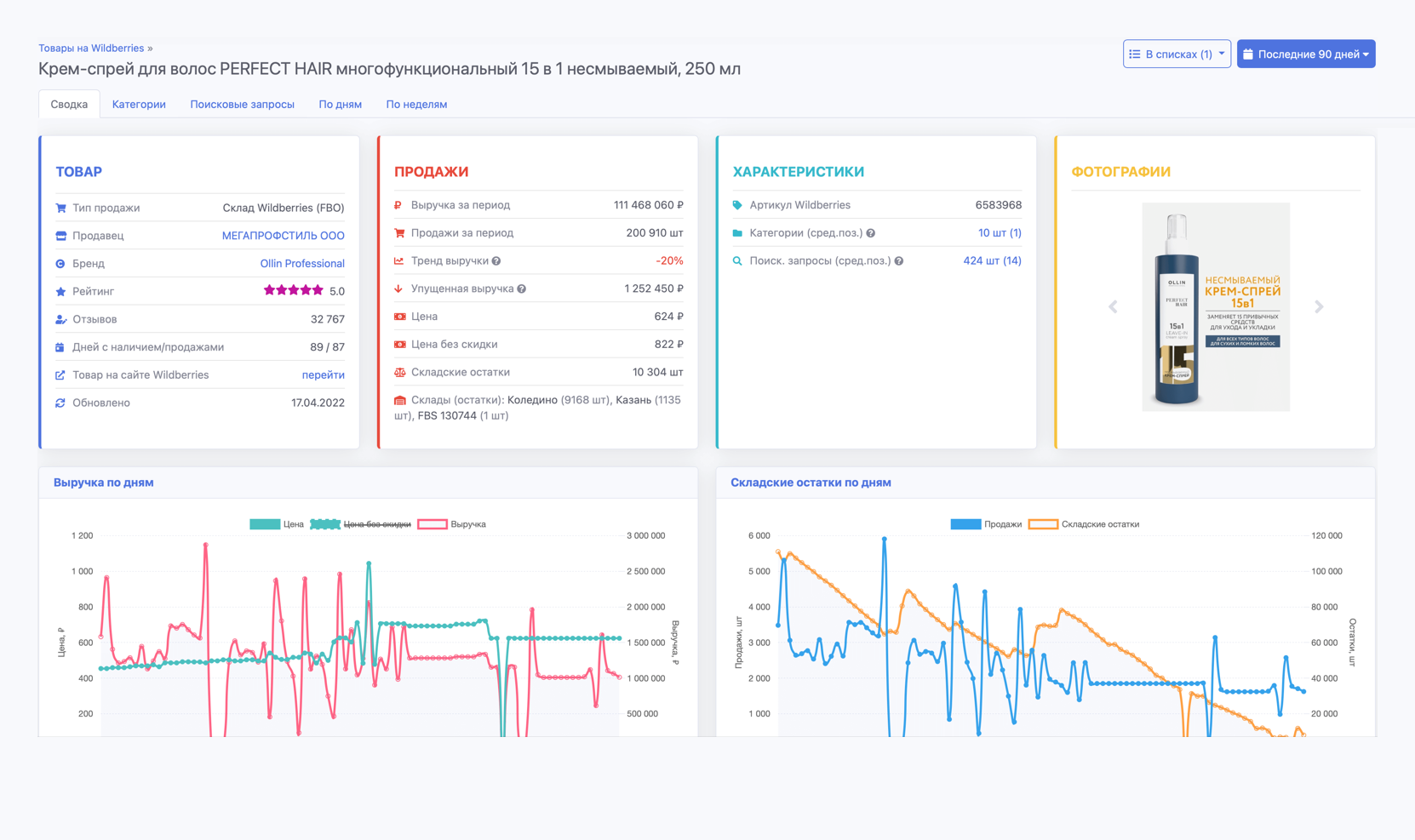Click the folder icon beside Категории (сред.поз.)
The image size is (1415, 840).
[x=737, y=233]
